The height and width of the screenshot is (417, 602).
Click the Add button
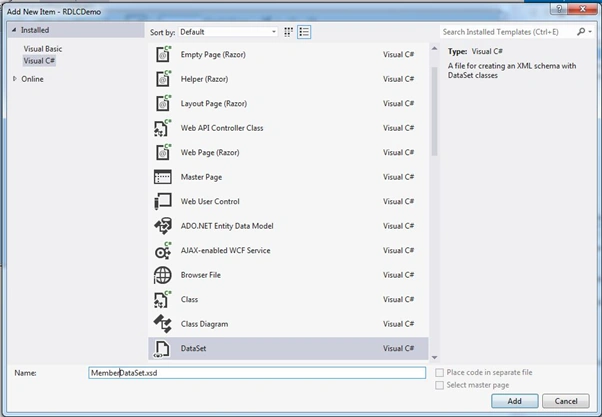coord(514,401)
